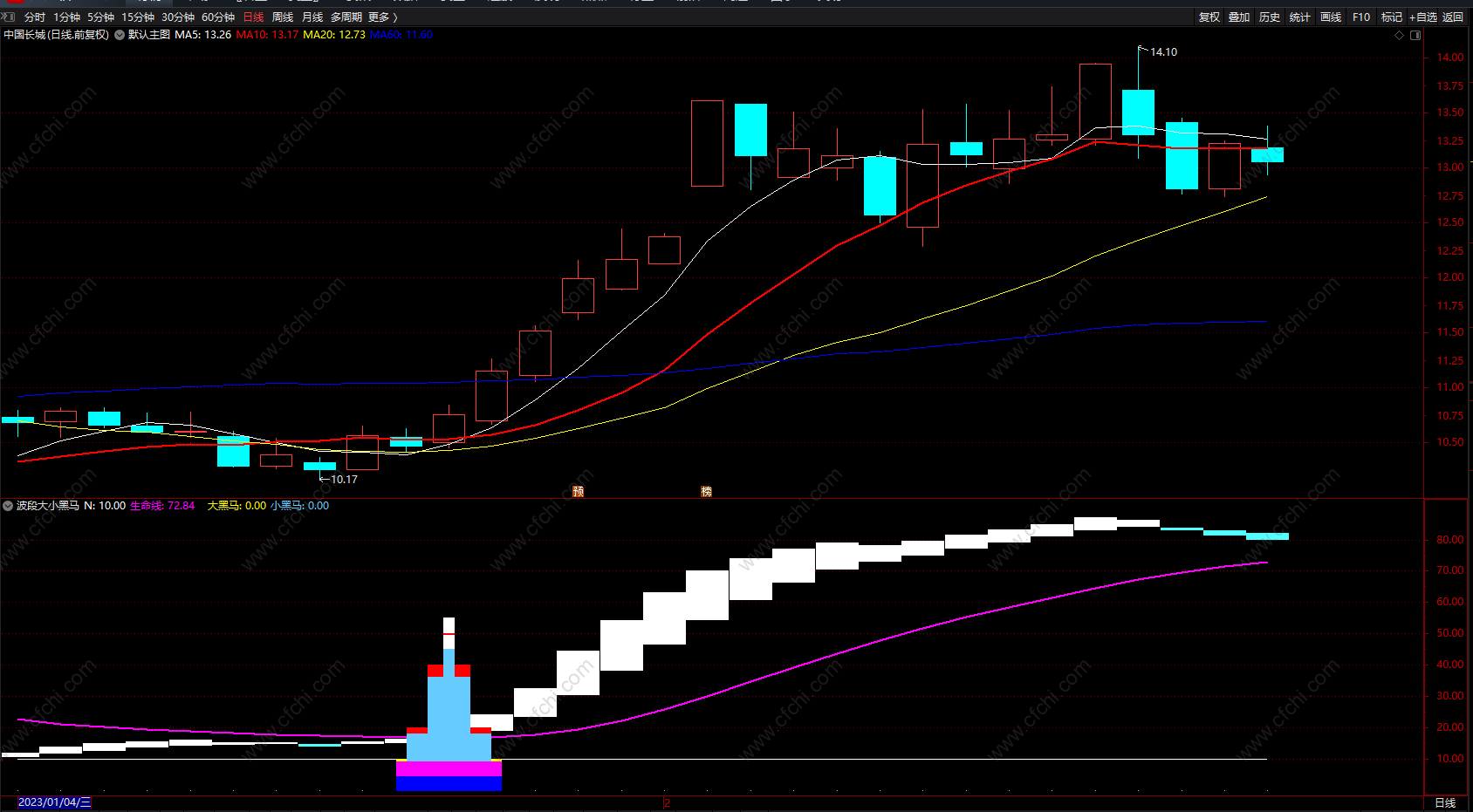Select the 60分钟 period tab

click(x=218, y=17)
